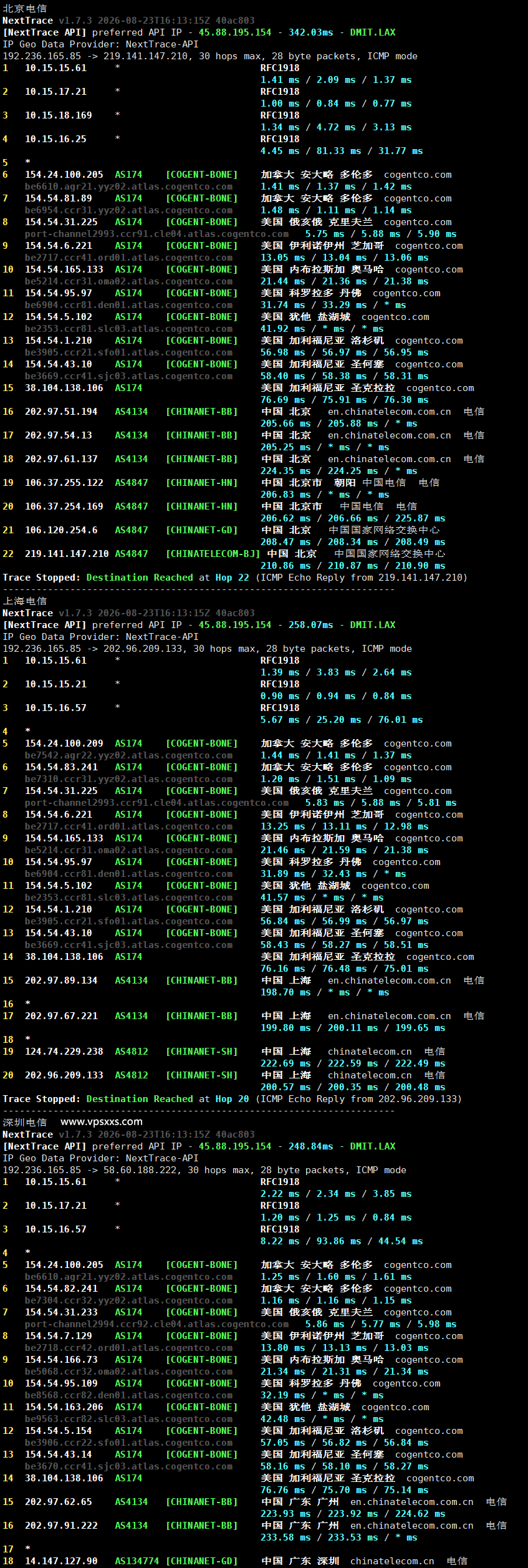Select hostname be2718.ccr42.ord01.atlas.cogentco.com
The width and height of the screenshot is (528, 1568).
coord(128,1348)
